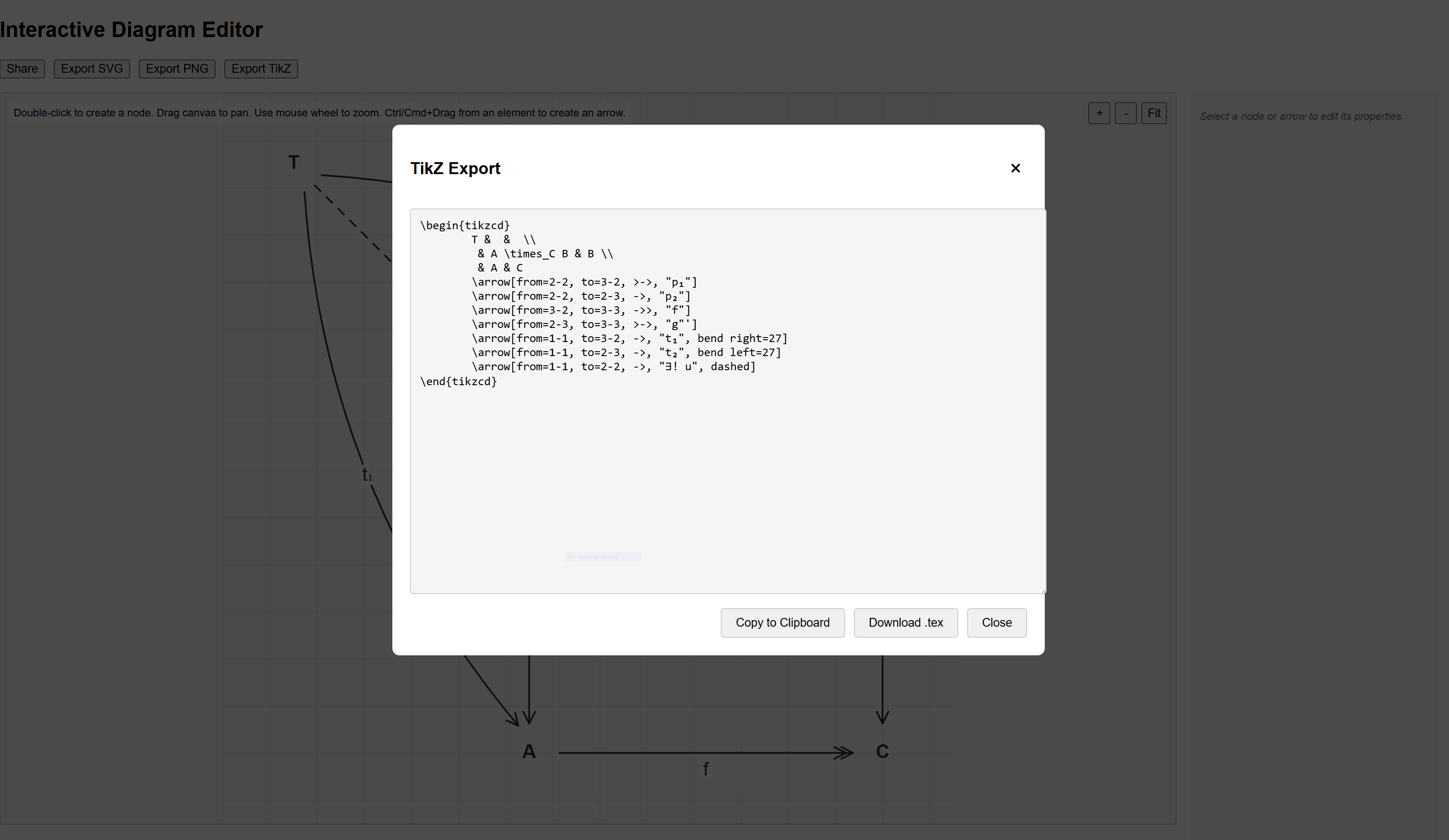Click the arrow line labeled "p₂"
The width and height of the screenshot is (1449, 840).
click(x=581, y=296)
